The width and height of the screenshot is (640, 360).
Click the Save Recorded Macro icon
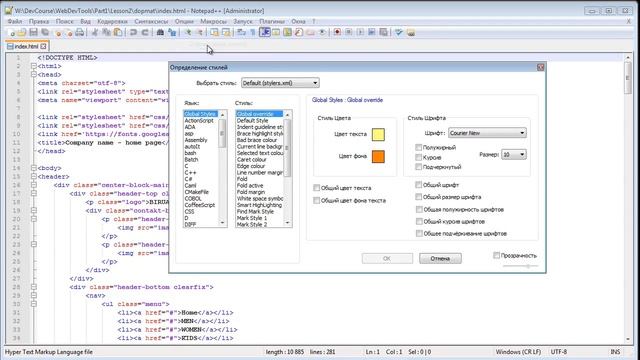383,33
